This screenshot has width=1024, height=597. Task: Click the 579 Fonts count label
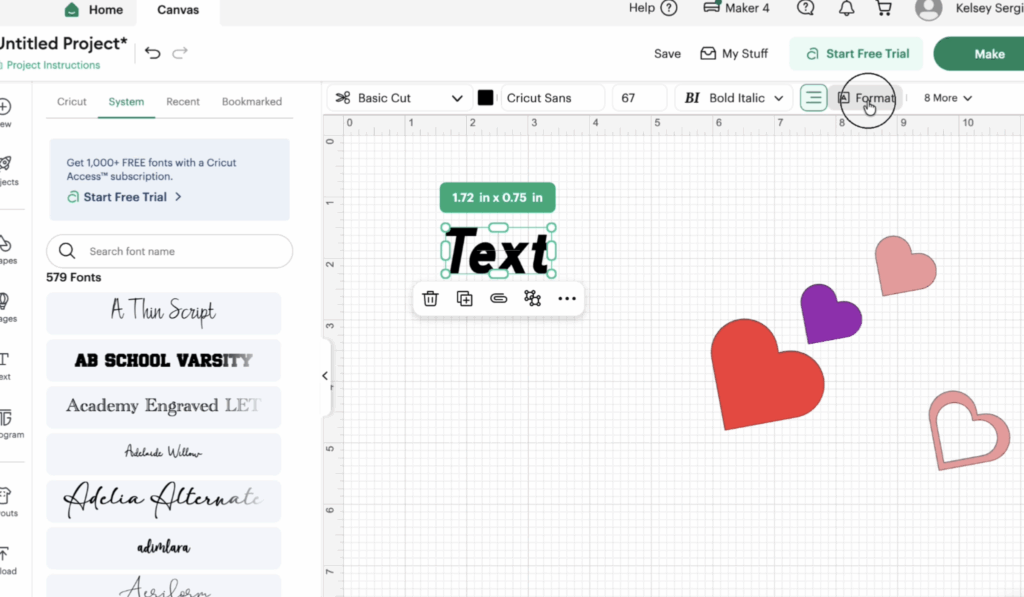74,277
